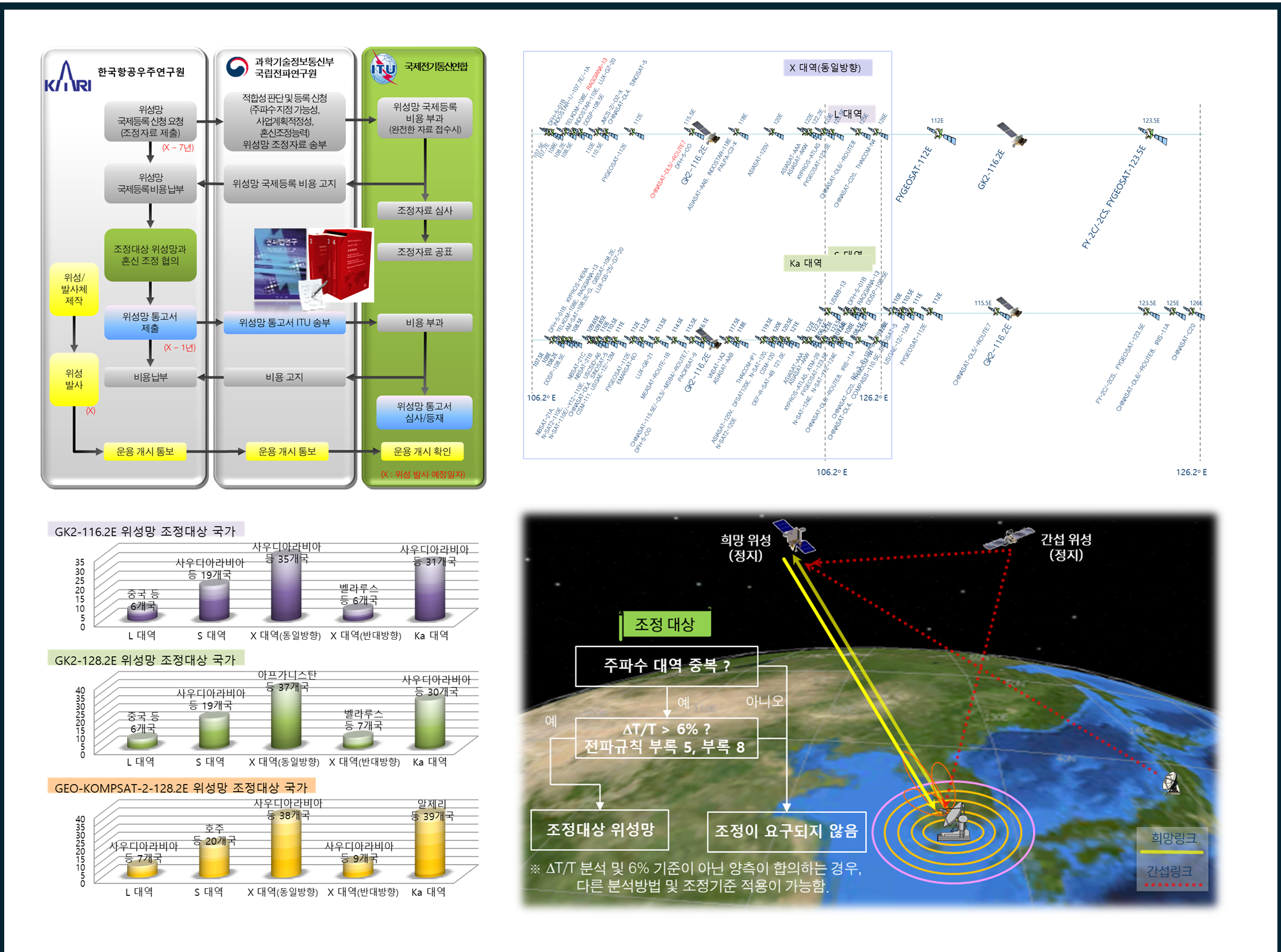Click the yellow 희망링크 legend line
This screenshot has width=1281, height=952.
tap(1171, 851)
